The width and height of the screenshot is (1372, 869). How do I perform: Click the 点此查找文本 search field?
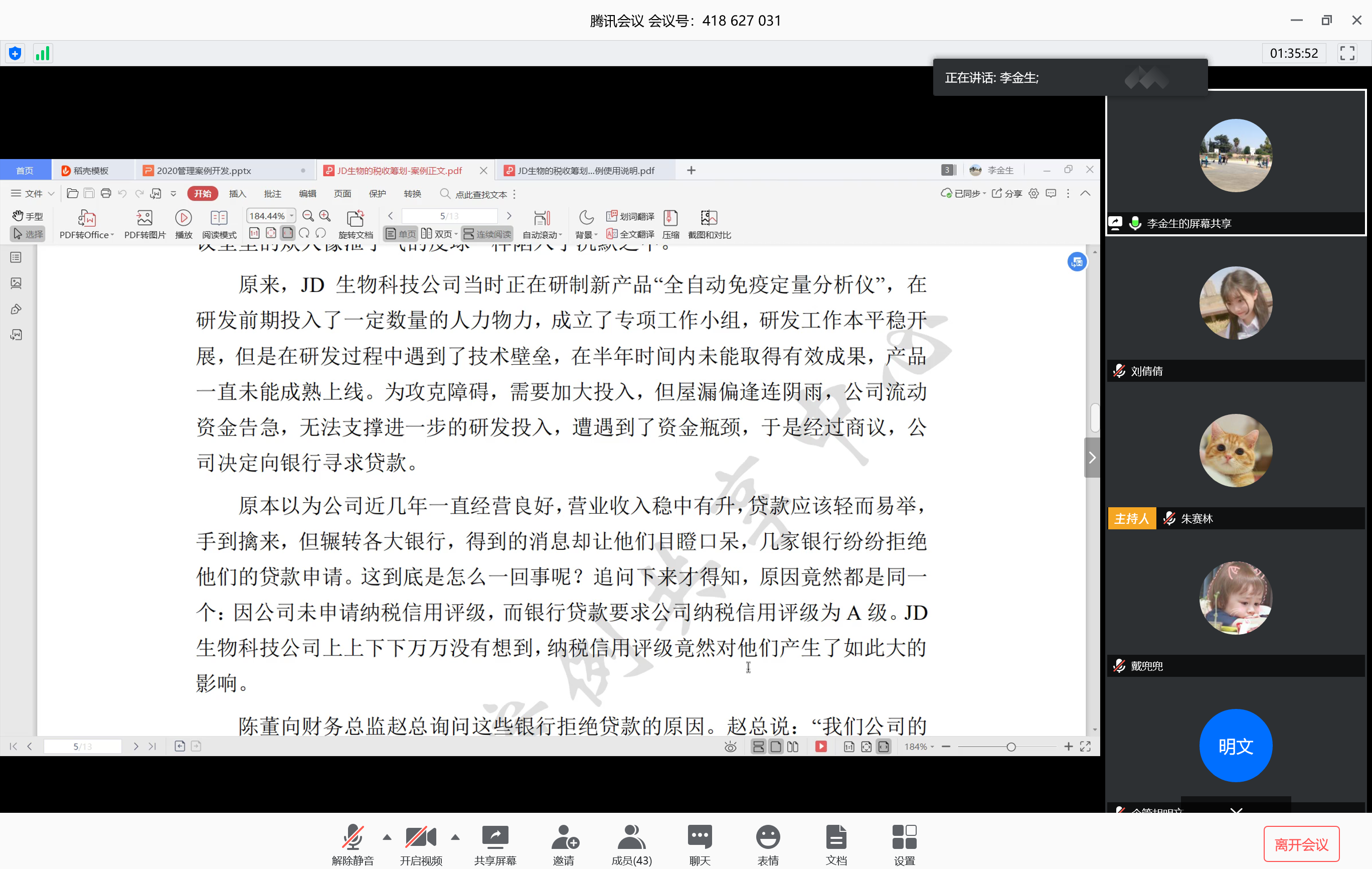474,195
